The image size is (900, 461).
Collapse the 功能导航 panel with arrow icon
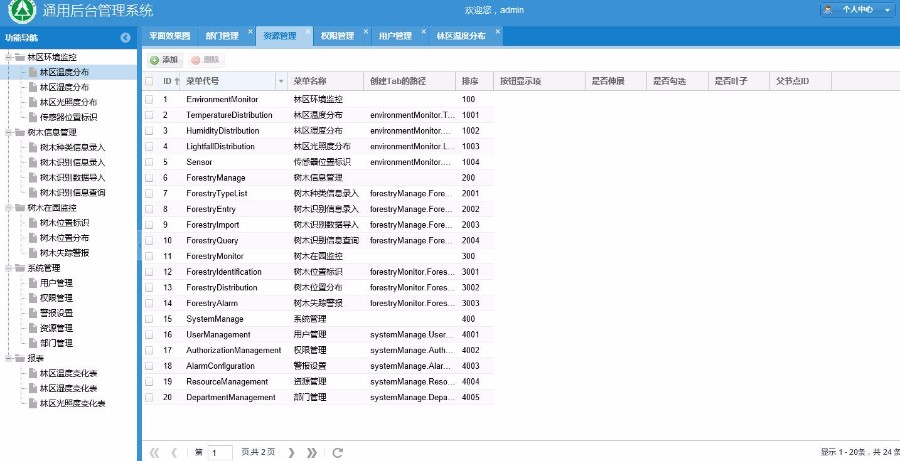click(x=126, y=38)
